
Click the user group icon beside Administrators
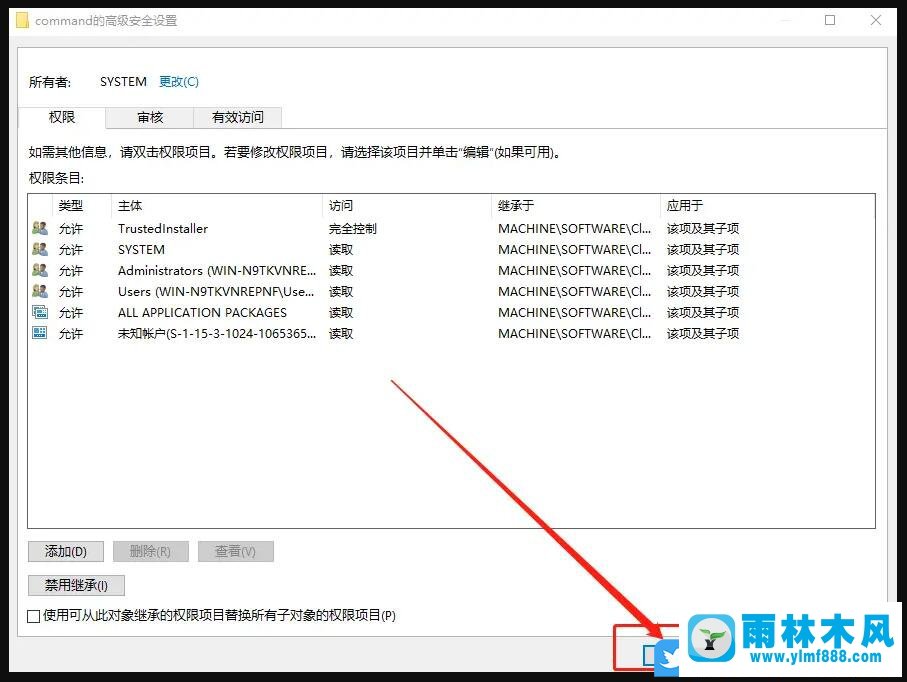(x=40, y=270)
